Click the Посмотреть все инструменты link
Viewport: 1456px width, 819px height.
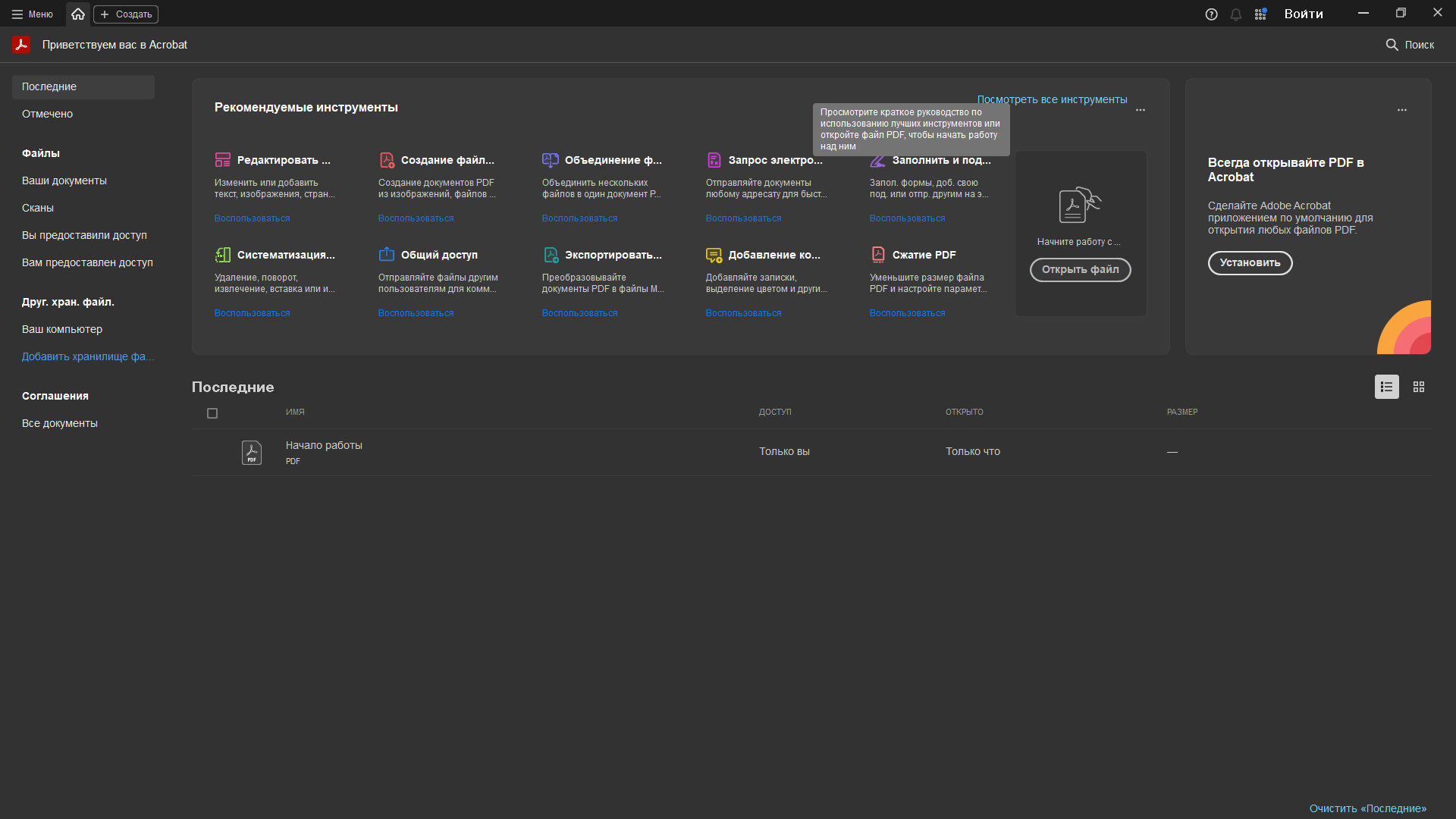(1052, 99)
